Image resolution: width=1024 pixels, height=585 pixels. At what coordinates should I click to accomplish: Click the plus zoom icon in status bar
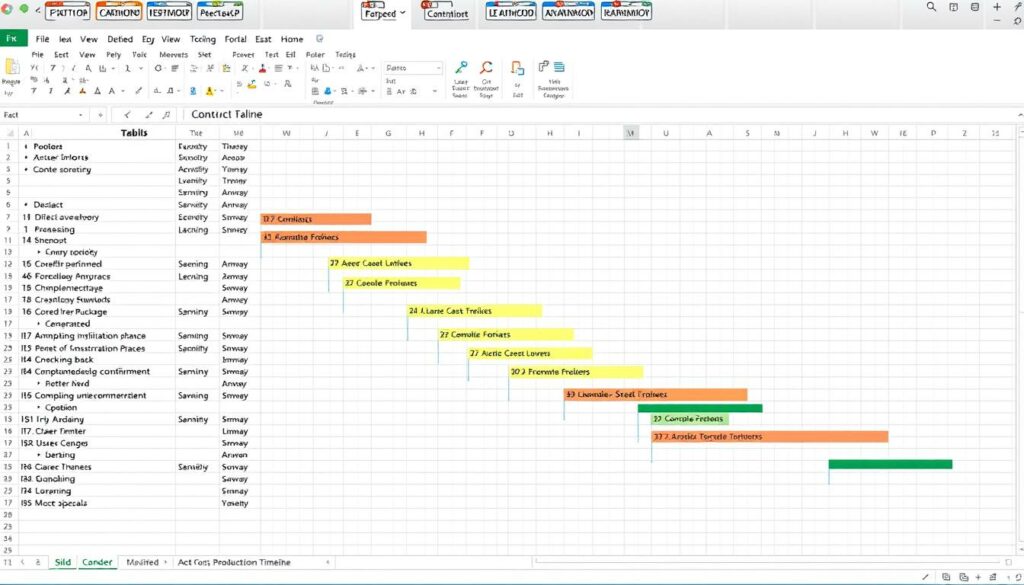pos(978,577)
